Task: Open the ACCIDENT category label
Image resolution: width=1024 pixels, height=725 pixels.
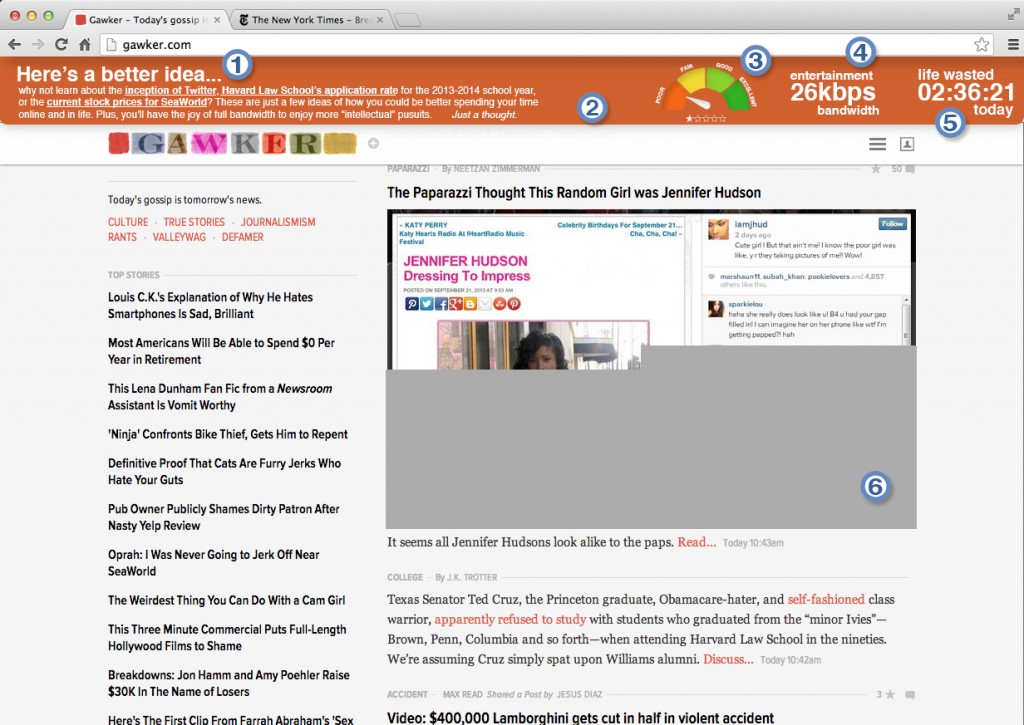Action: [407, 694]
